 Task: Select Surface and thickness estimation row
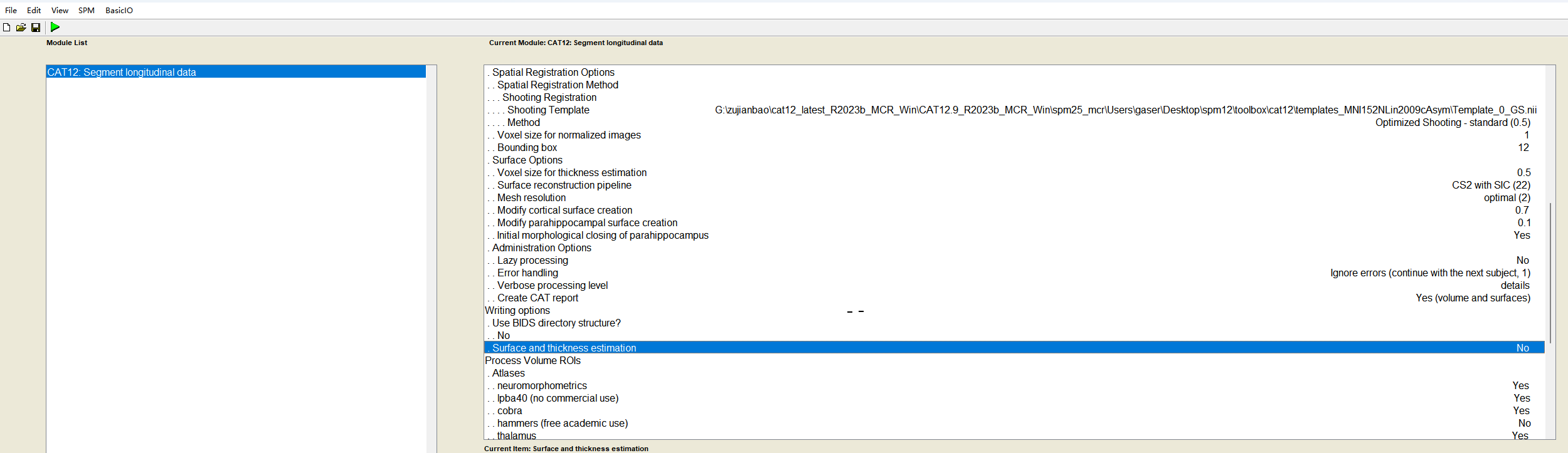[x=563, y=348]
